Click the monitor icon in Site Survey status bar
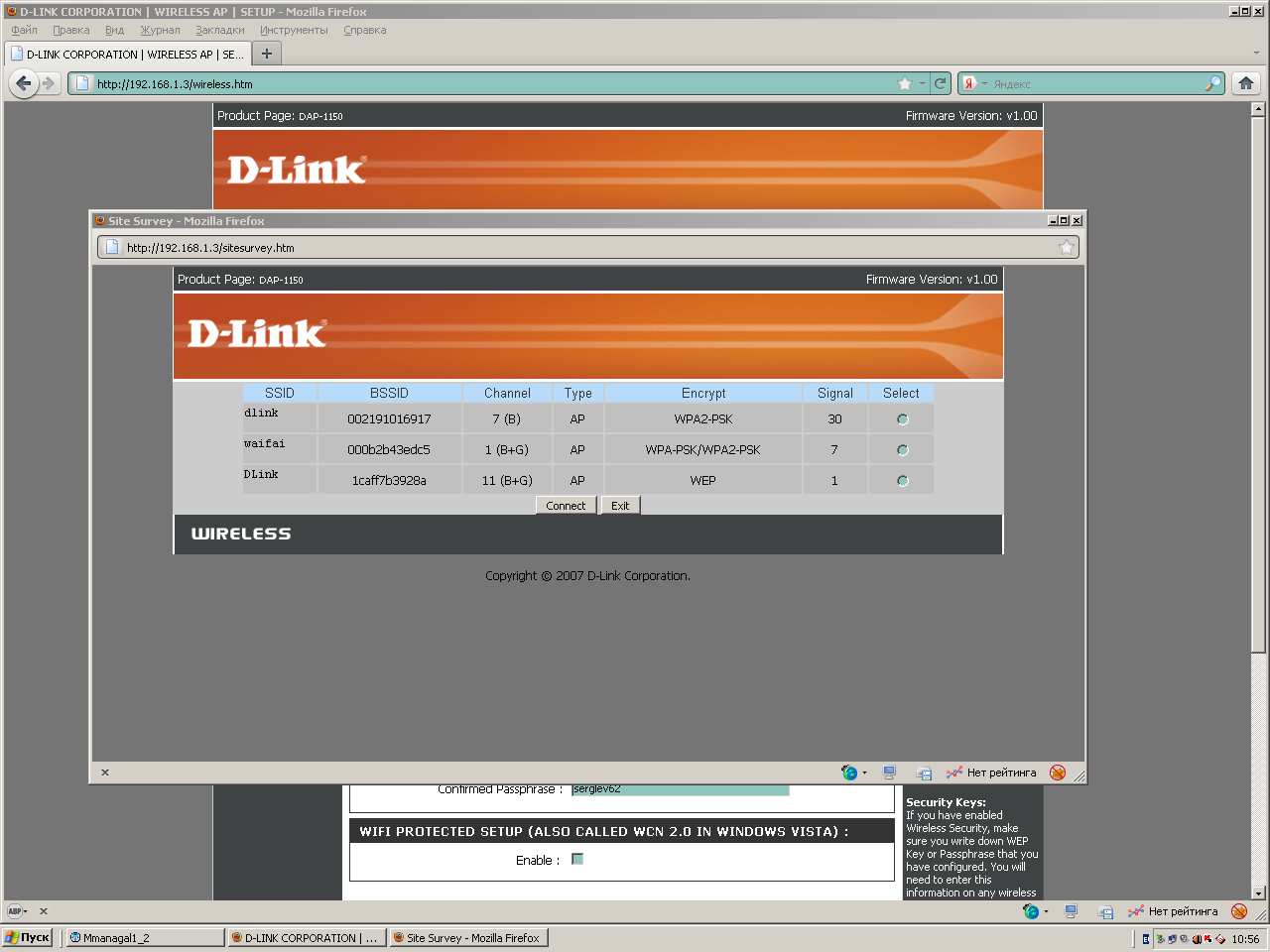1270x952 pixels. click(x=890, y=773)
